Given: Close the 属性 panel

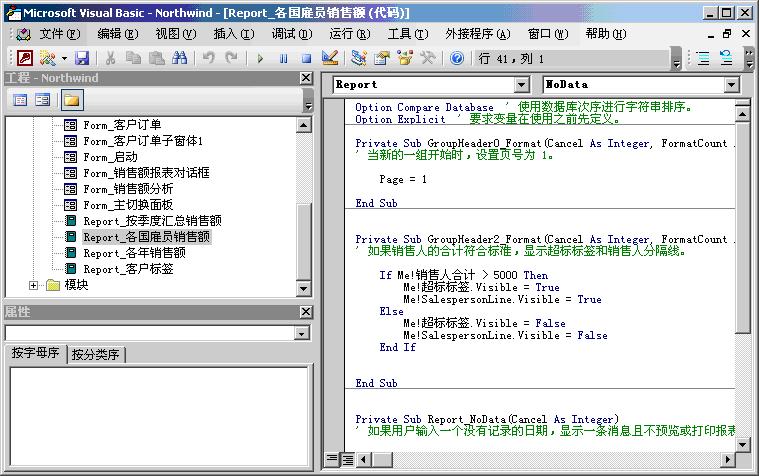Looking at the screenshot, I should [x=306, y=312].
